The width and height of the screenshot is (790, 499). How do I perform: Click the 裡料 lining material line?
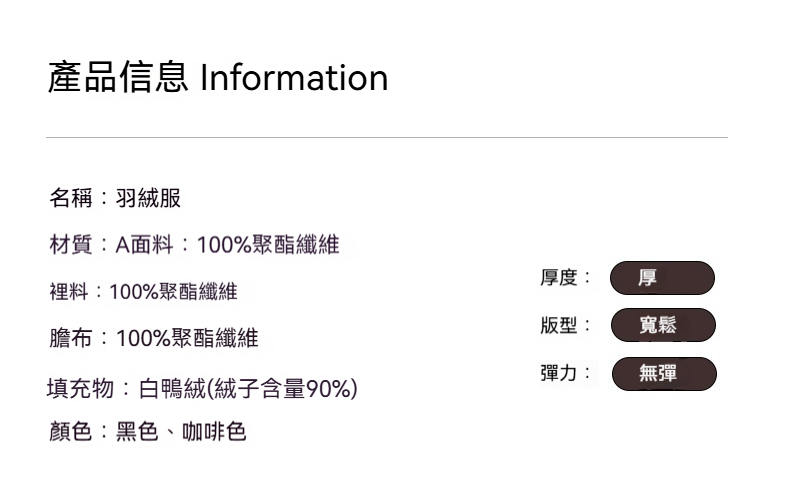[x=143, y=292]
